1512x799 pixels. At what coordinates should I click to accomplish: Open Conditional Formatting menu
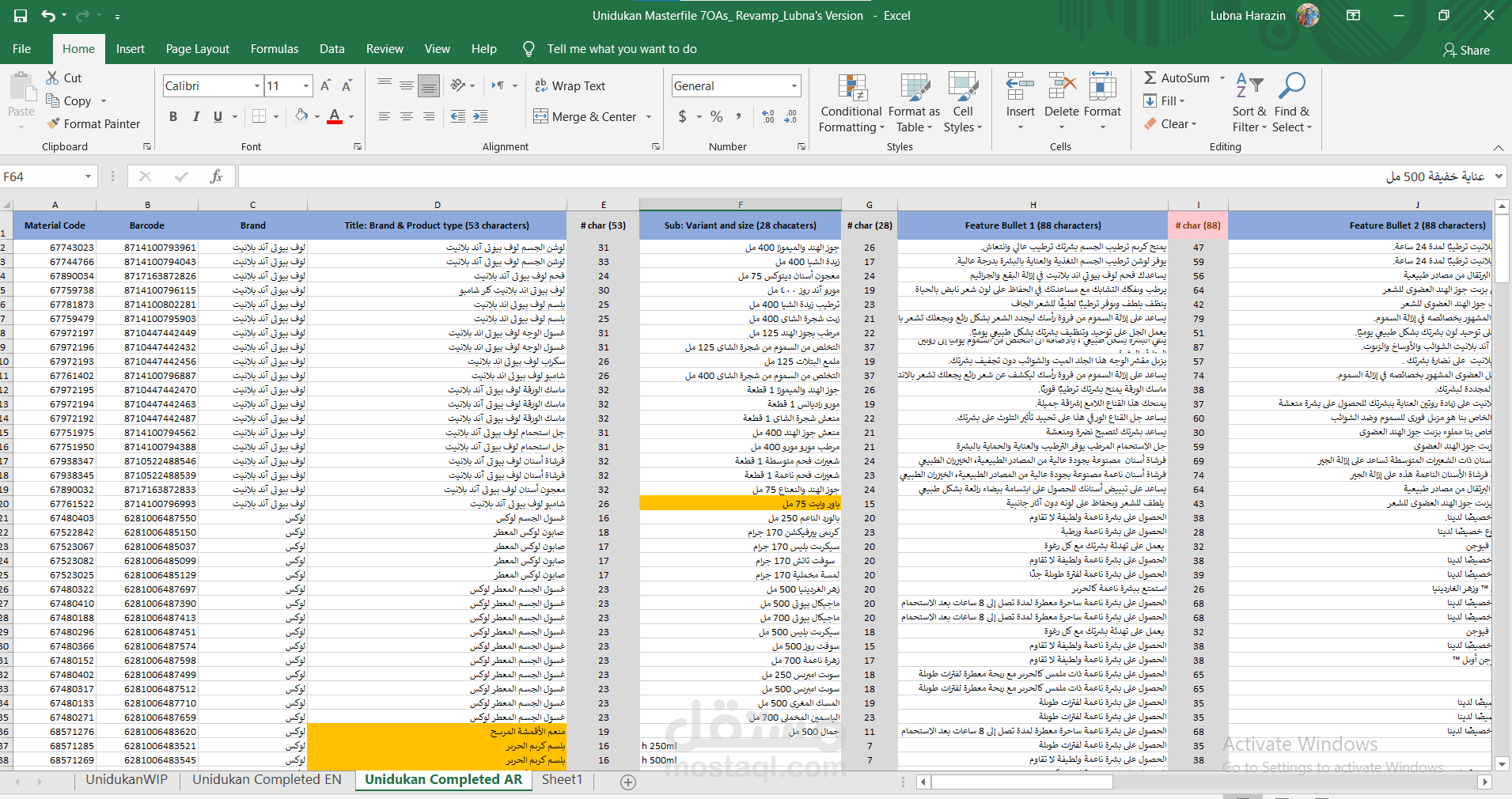click(x=851, y=104)
